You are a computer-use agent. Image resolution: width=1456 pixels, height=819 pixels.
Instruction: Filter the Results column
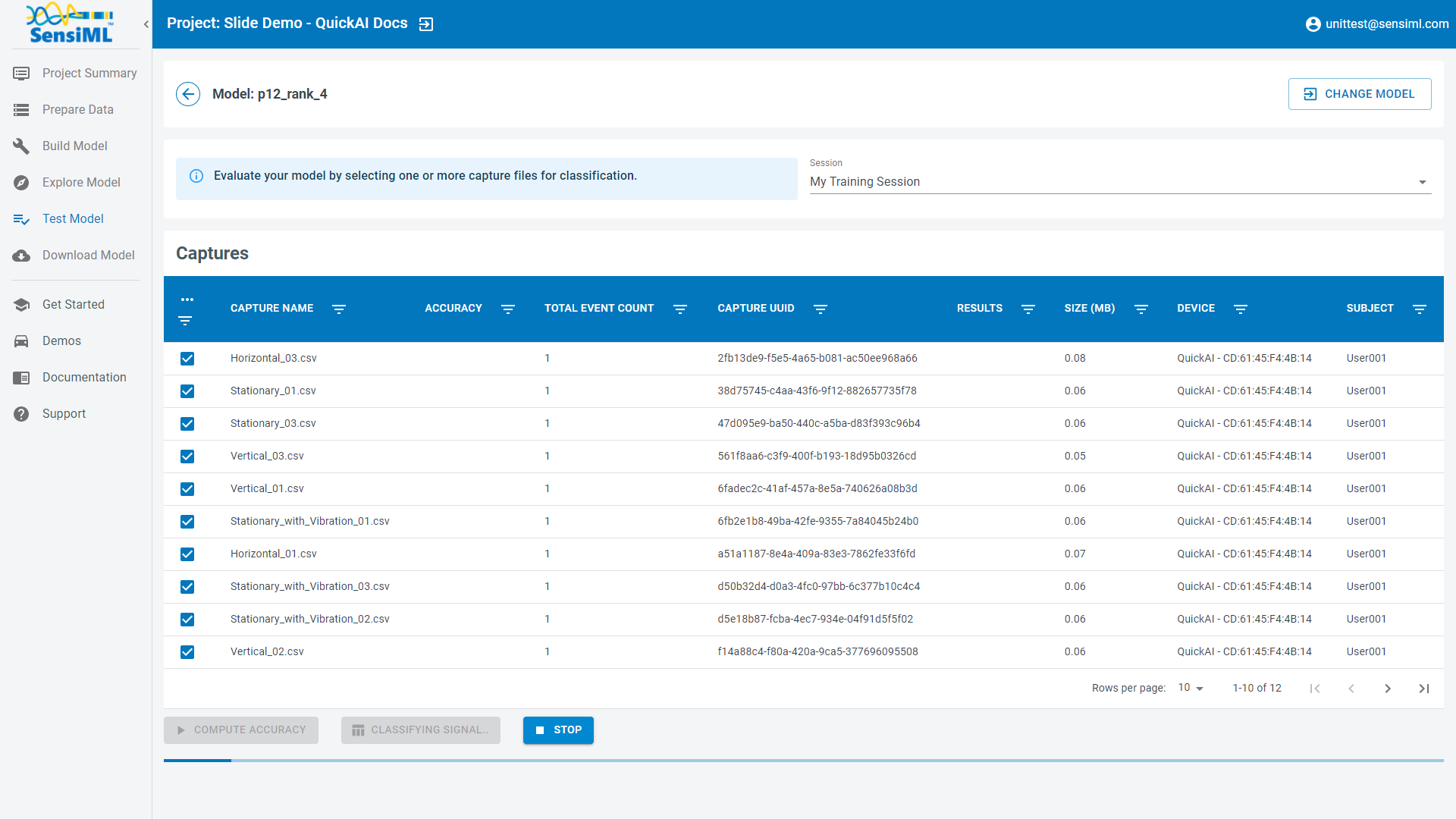pyautogui.click(x=1028, y=309)
